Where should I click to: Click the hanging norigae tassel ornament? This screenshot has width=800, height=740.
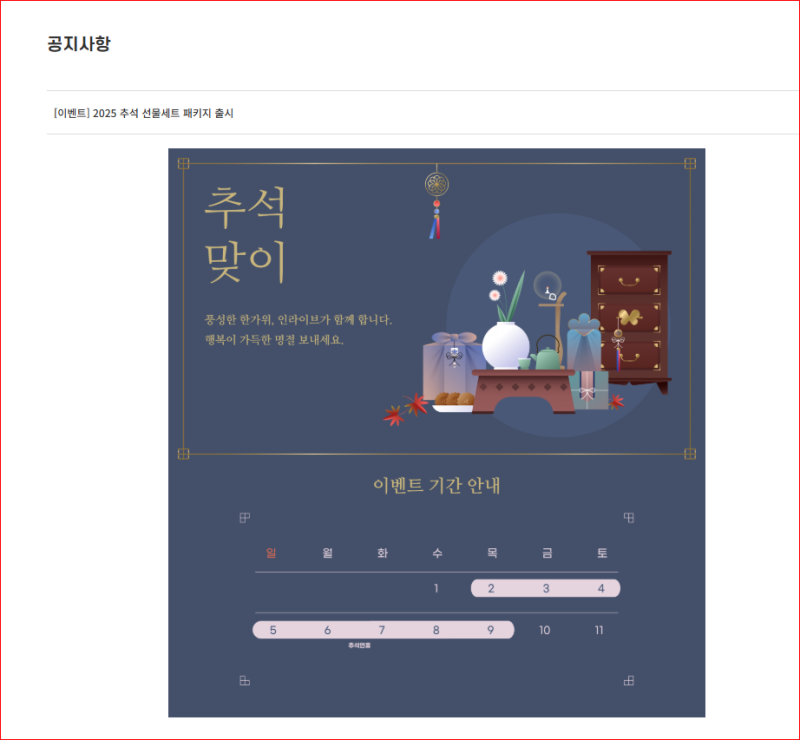[x=437, y=205]
